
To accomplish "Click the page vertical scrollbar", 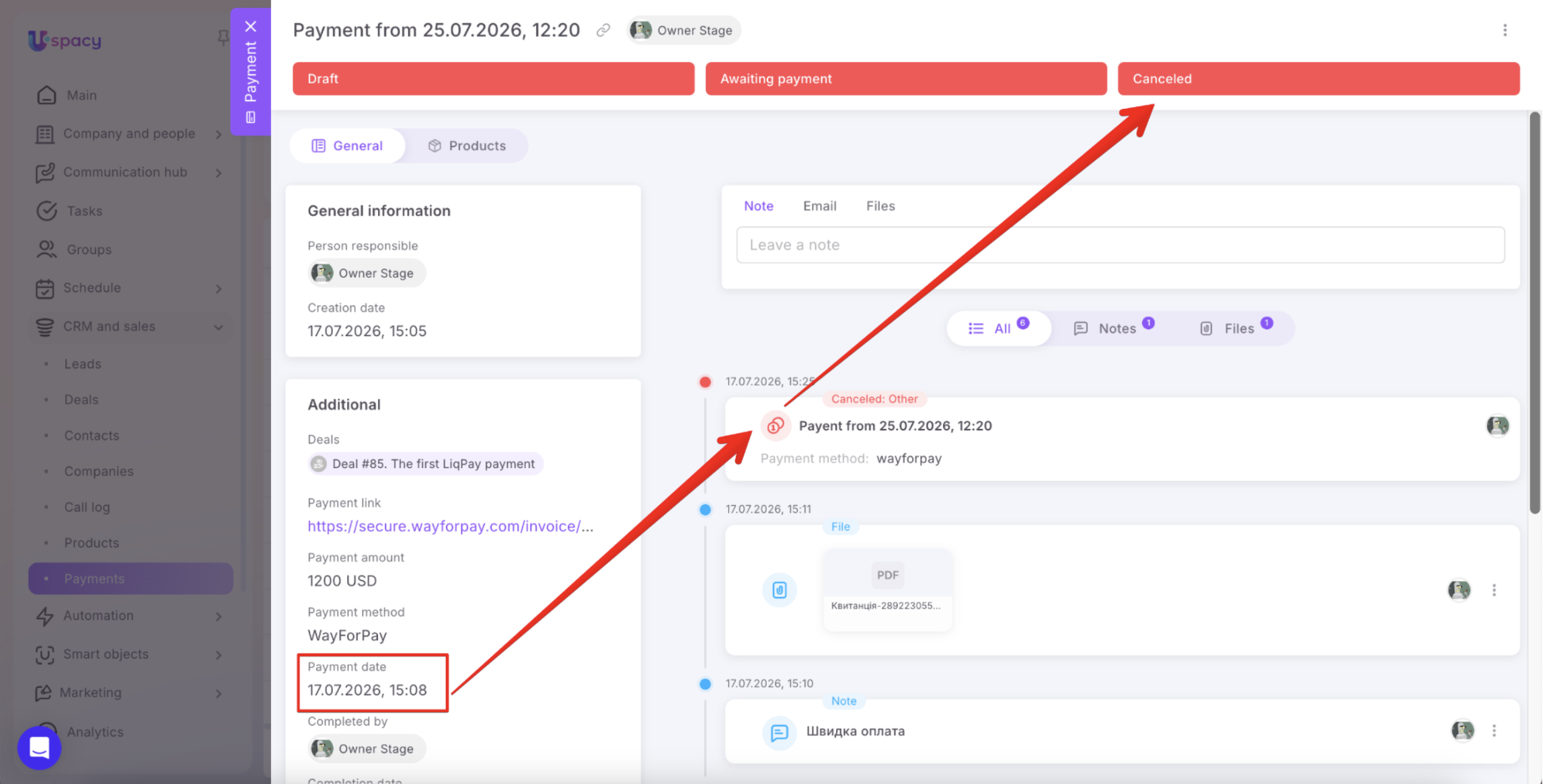I will coord(1534,313).
